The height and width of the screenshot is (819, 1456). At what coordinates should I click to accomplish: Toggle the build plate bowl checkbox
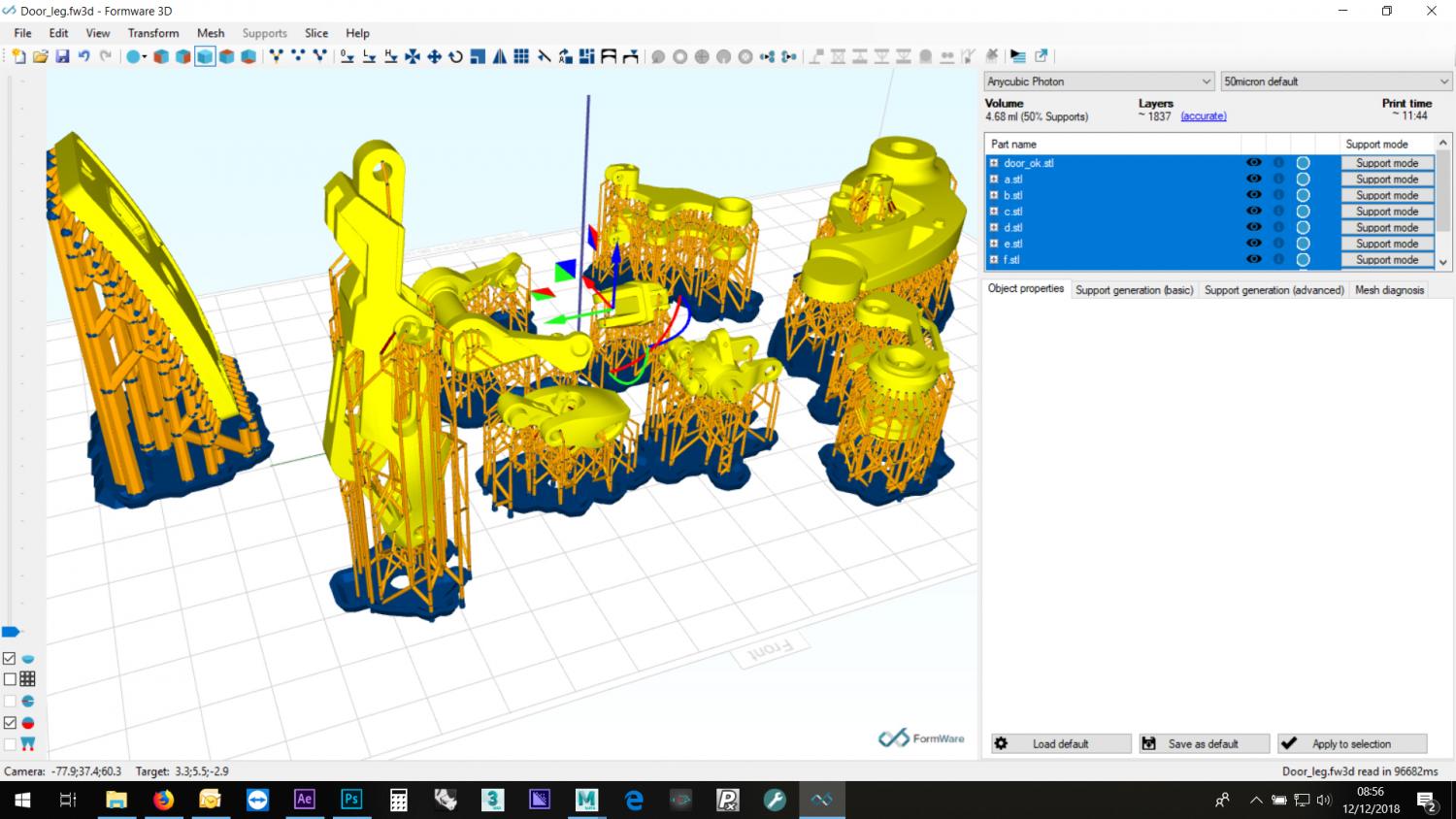10,658
